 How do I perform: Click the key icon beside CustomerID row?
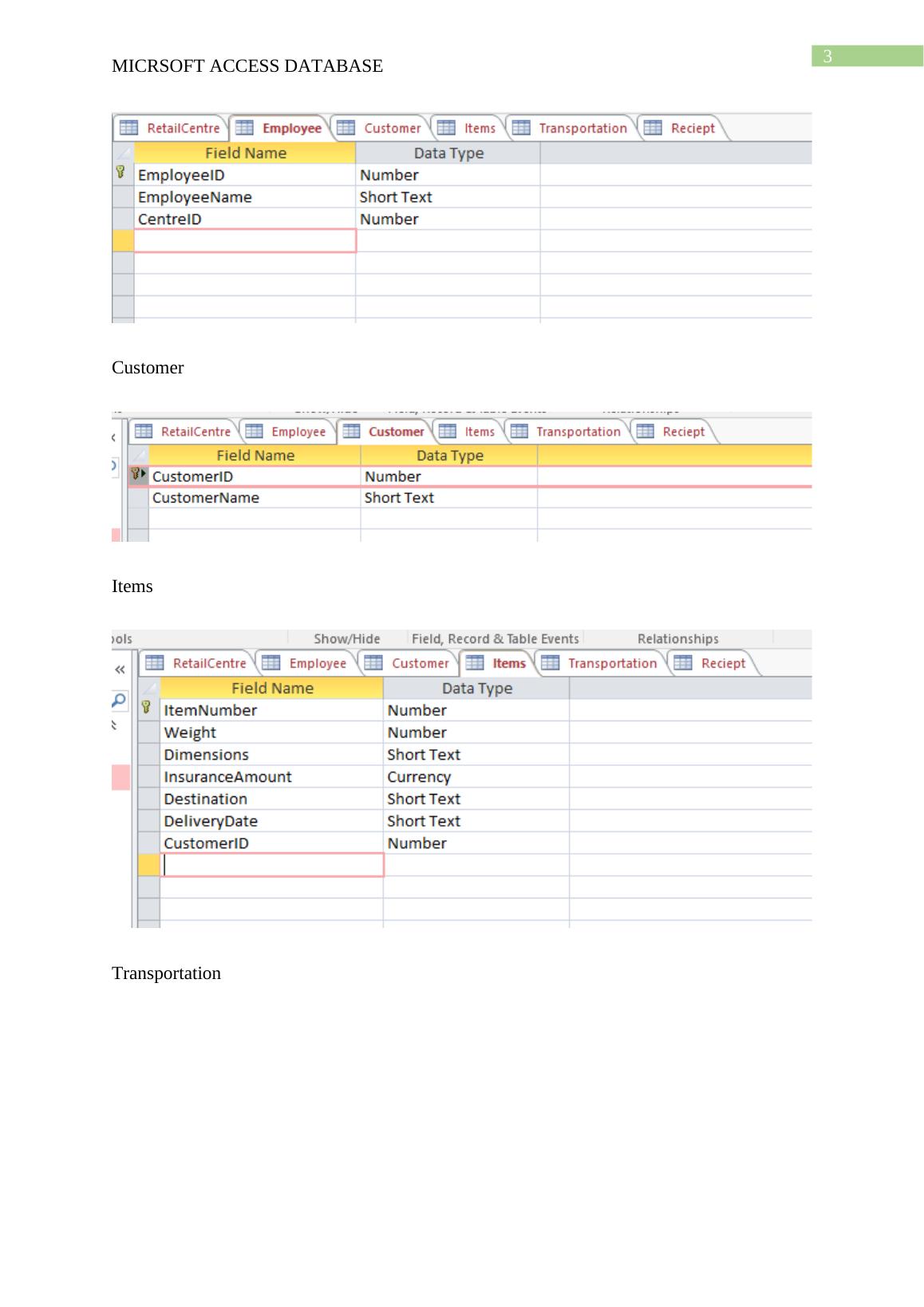coord(136,475)
